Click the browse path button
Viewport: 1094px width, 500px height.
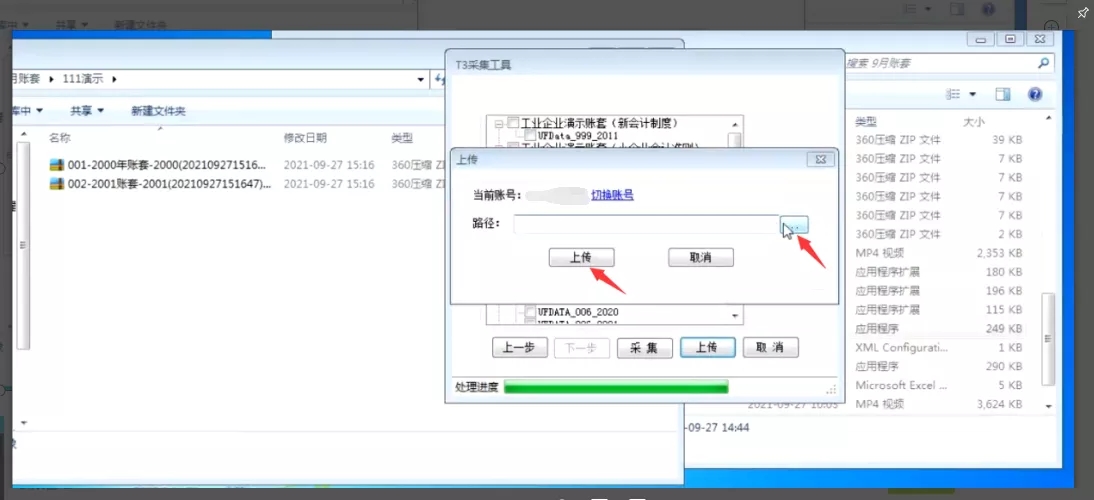click(794, 225)
